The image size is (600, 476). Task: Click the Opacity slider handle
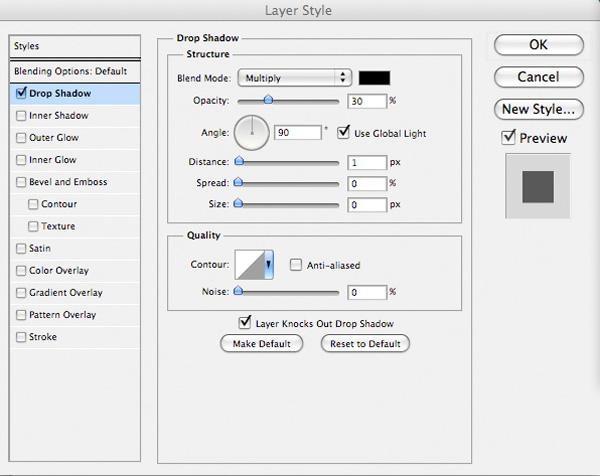click(269, 100)
